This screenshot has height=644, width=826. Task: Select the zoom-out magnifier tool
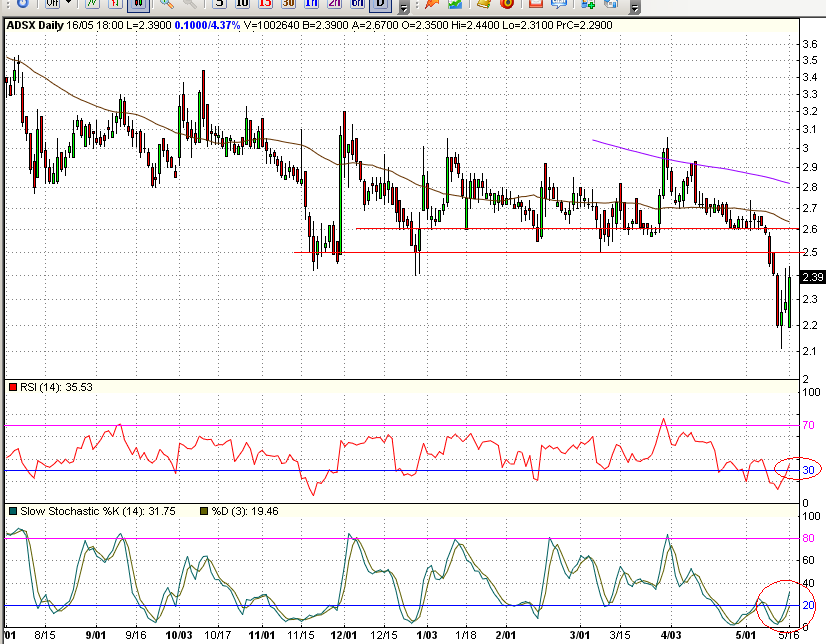click(x=188, y=6)
